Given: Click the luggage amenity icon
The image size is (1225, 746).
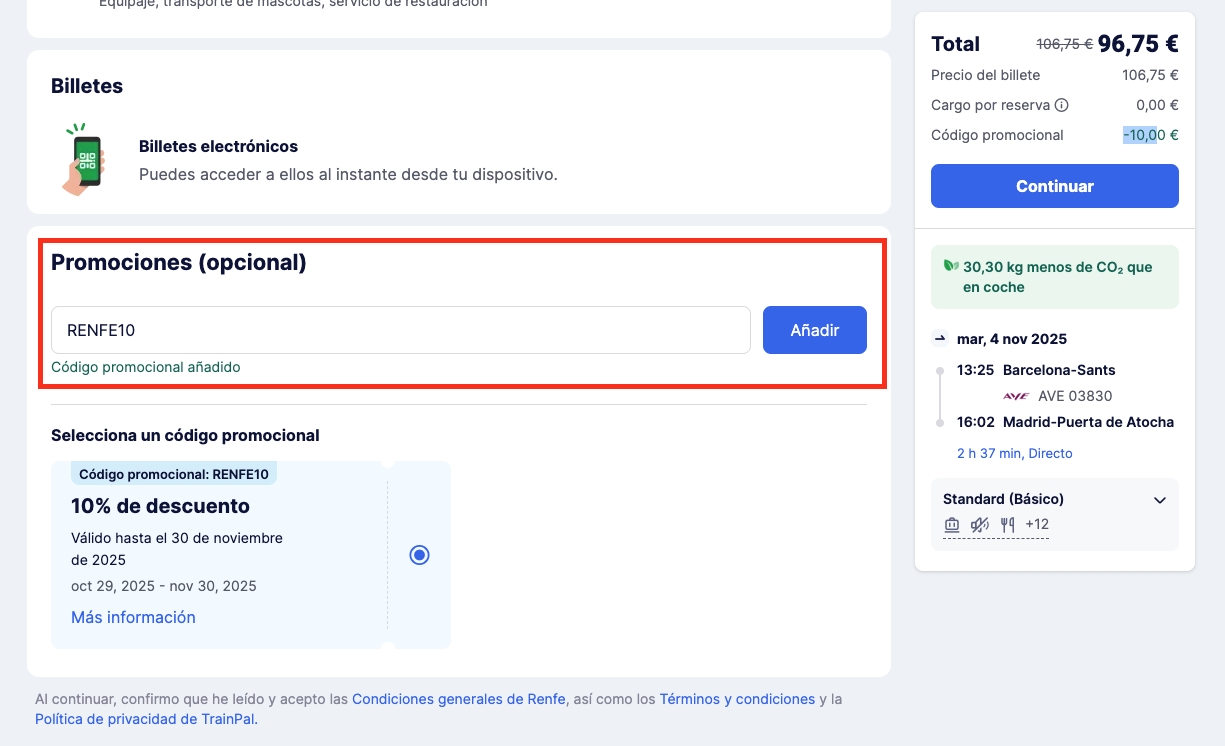Looking at the screenshot, I should point(952,524).
